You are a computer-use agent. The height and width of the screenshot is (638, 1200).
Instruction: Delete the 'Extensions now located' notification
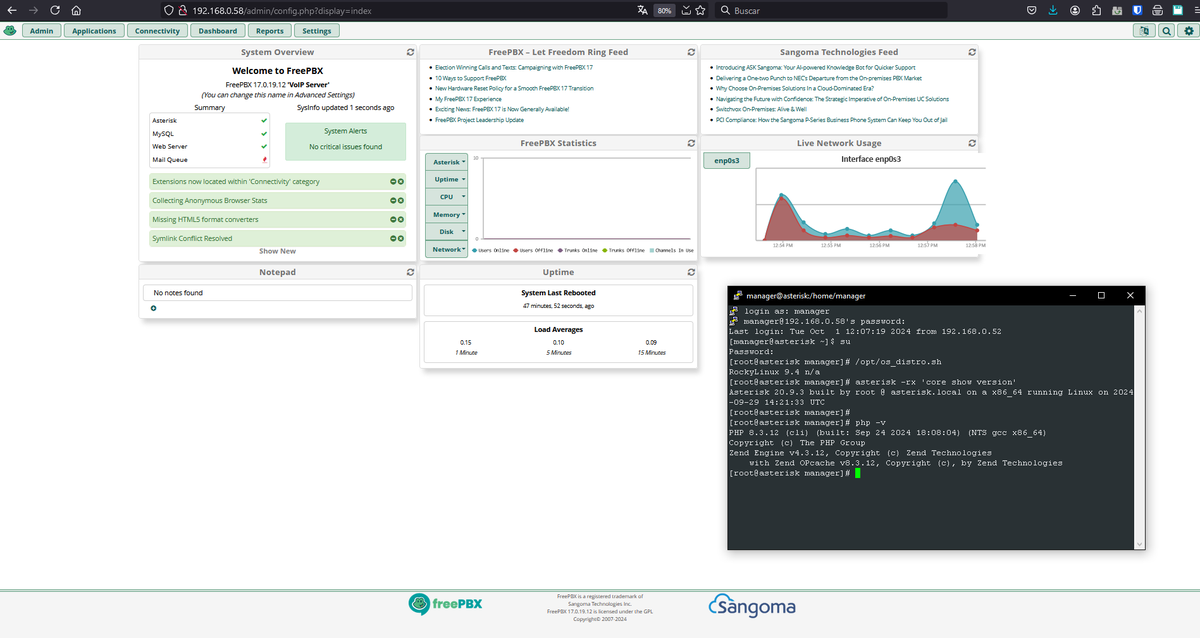tap(400, 181)
